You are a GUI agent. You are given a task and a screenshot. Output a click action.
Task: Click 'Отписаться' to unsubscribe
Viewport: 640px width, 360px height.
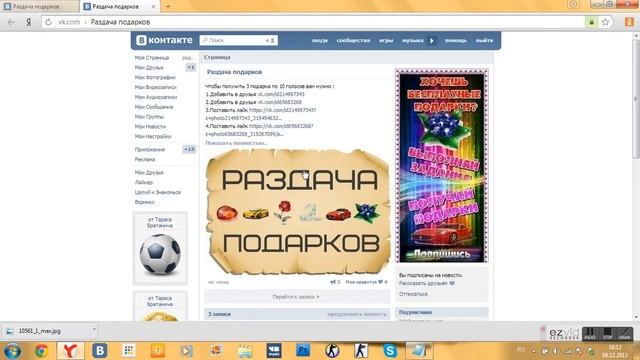click(x=413, y=294)
